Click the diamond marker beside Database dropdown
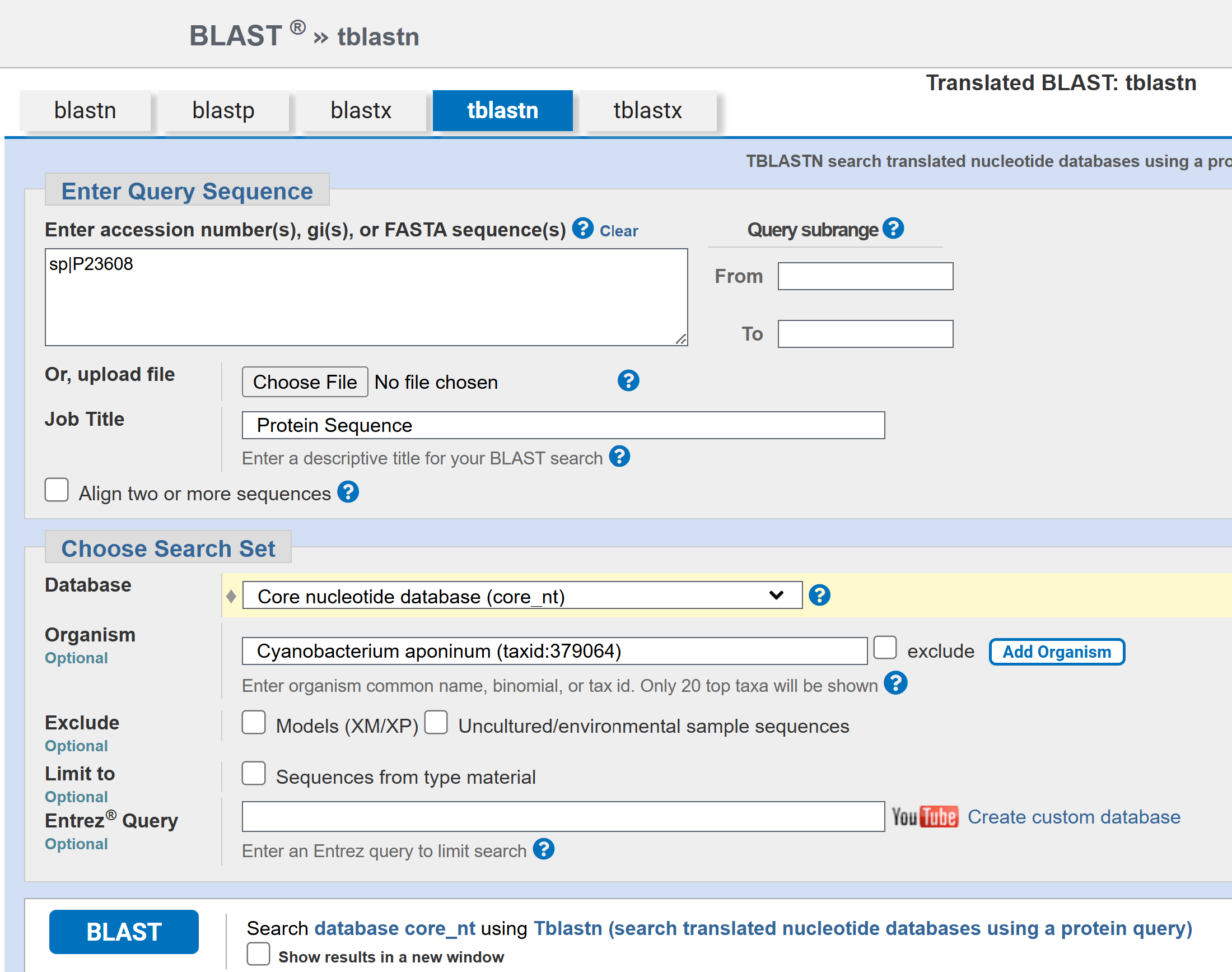 231,597
